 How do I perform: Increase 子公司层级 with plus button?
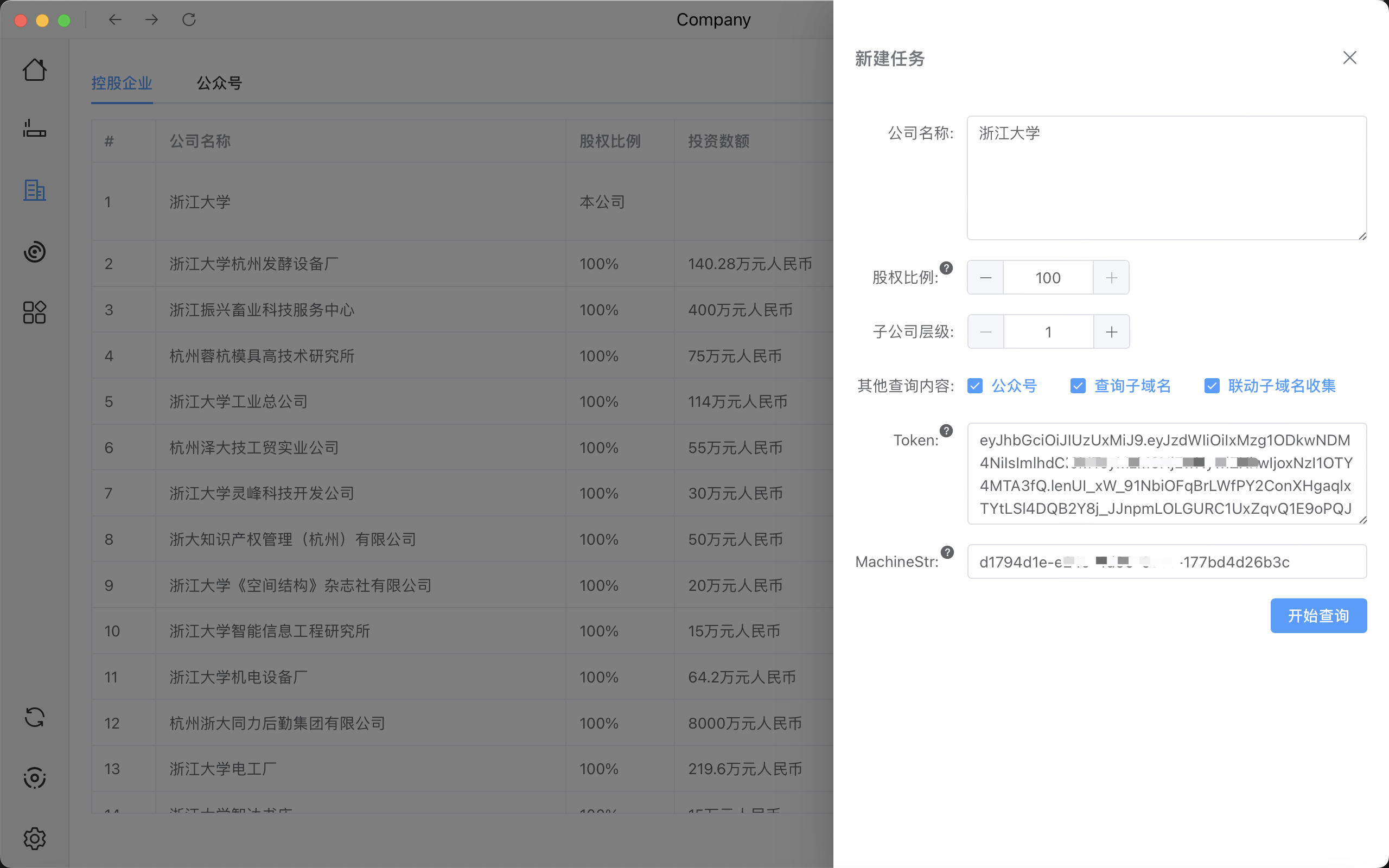1112,332
